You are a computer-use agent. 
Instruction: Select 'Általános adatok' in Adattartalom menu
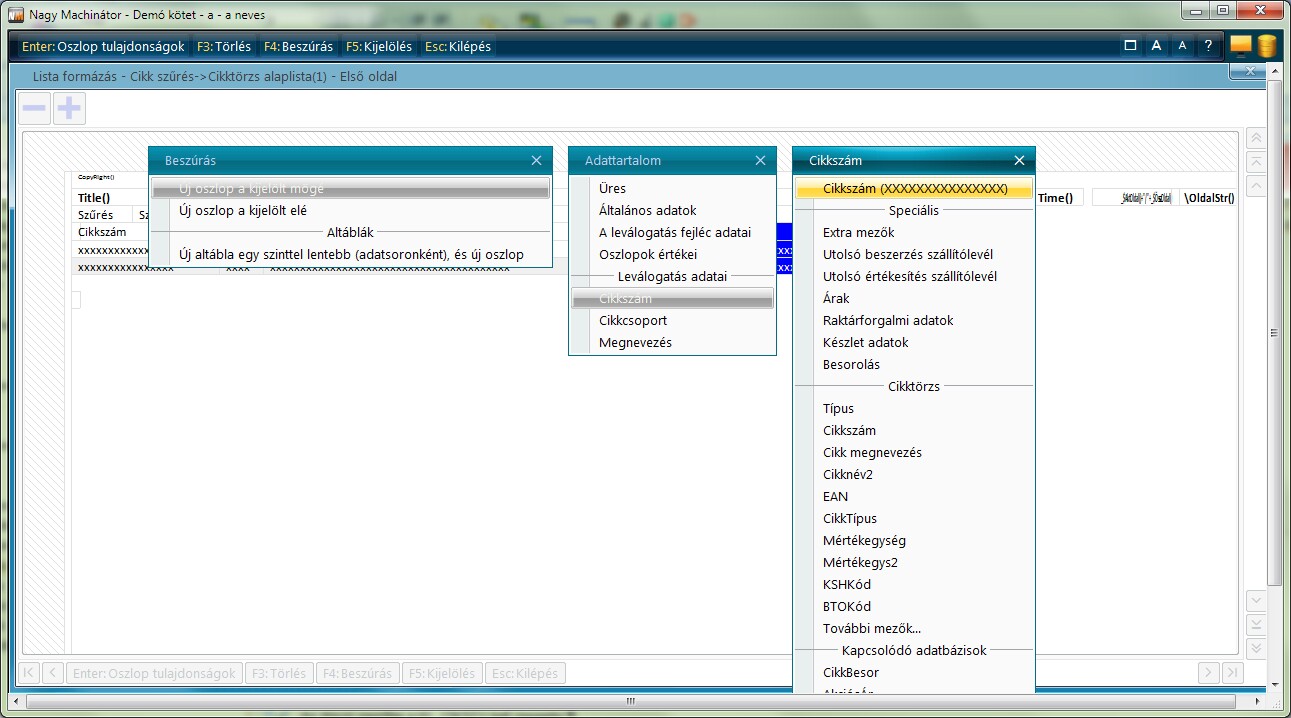647,210
